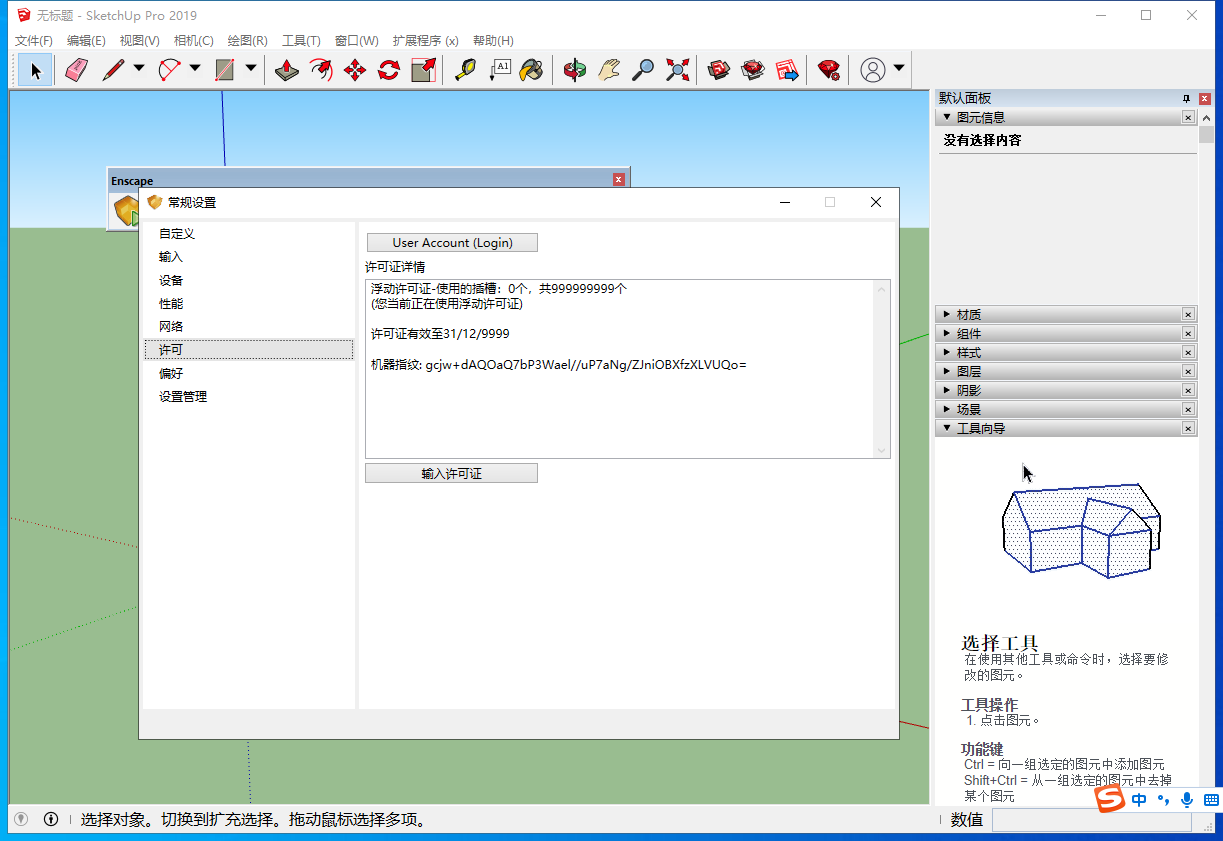The image size is (1223, 841).
Task: Open the 相机 menu
Action: point(193,40)
